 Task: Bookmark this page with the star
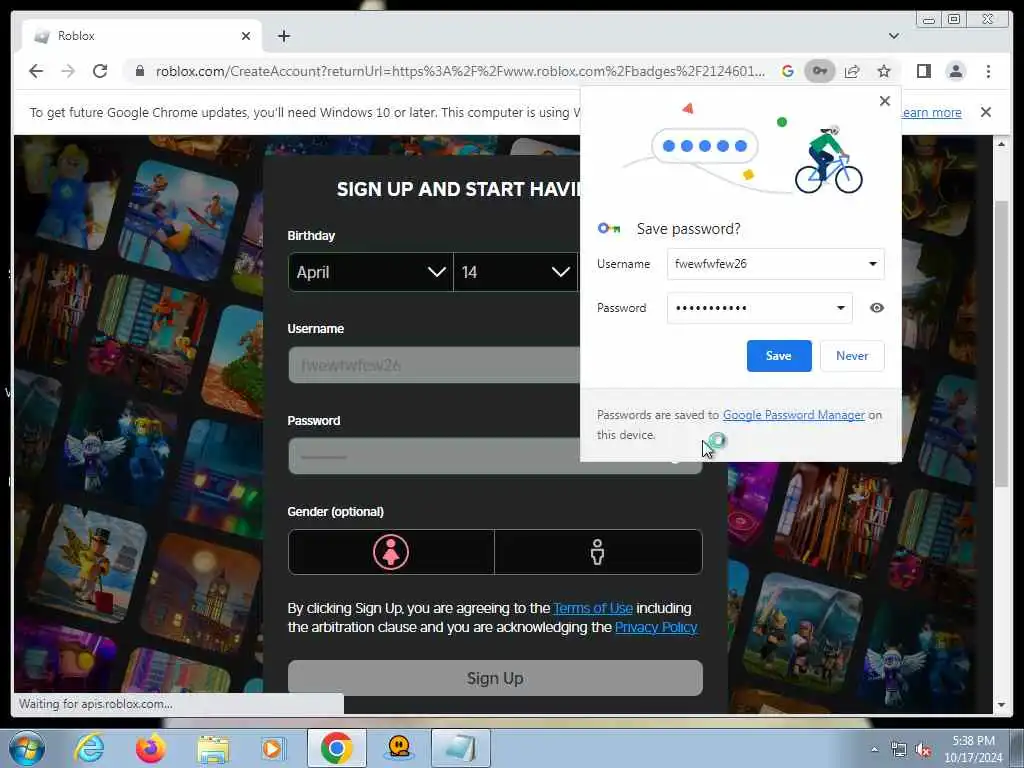[884, 71]
